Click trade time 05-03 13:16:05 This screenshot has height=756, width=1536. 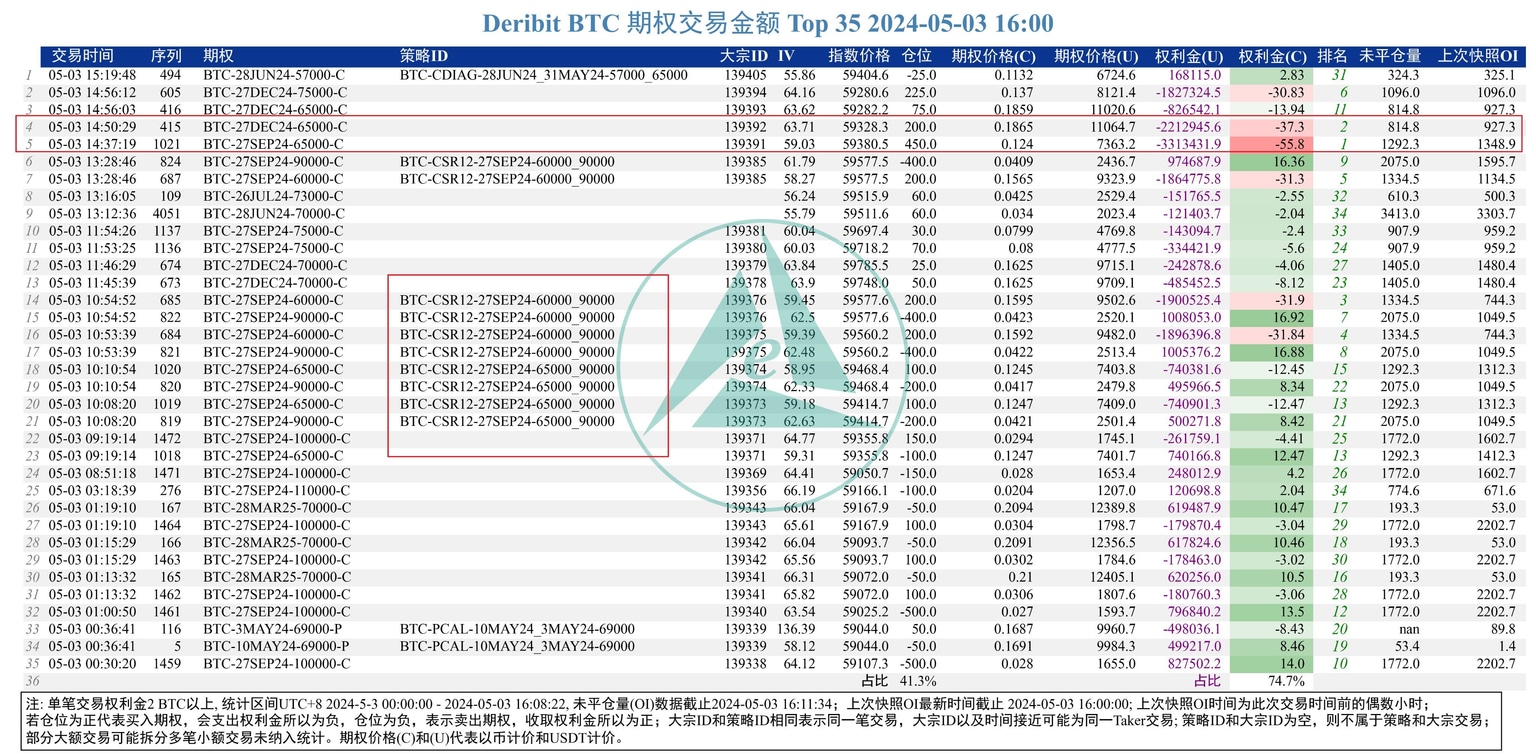pos(92,196)
